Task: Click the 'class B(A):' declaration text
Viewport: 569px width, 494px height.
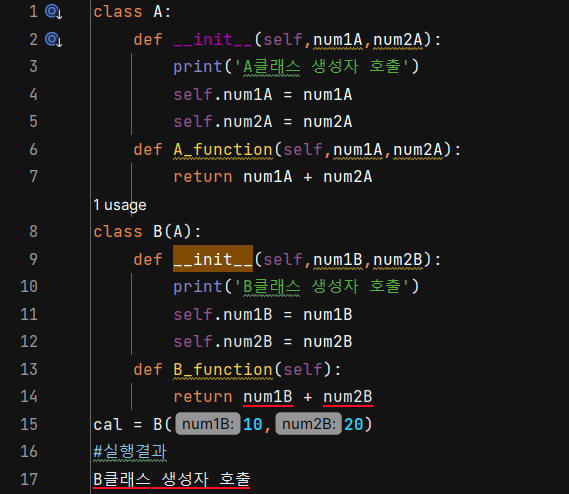Action: tap(147, 232)
